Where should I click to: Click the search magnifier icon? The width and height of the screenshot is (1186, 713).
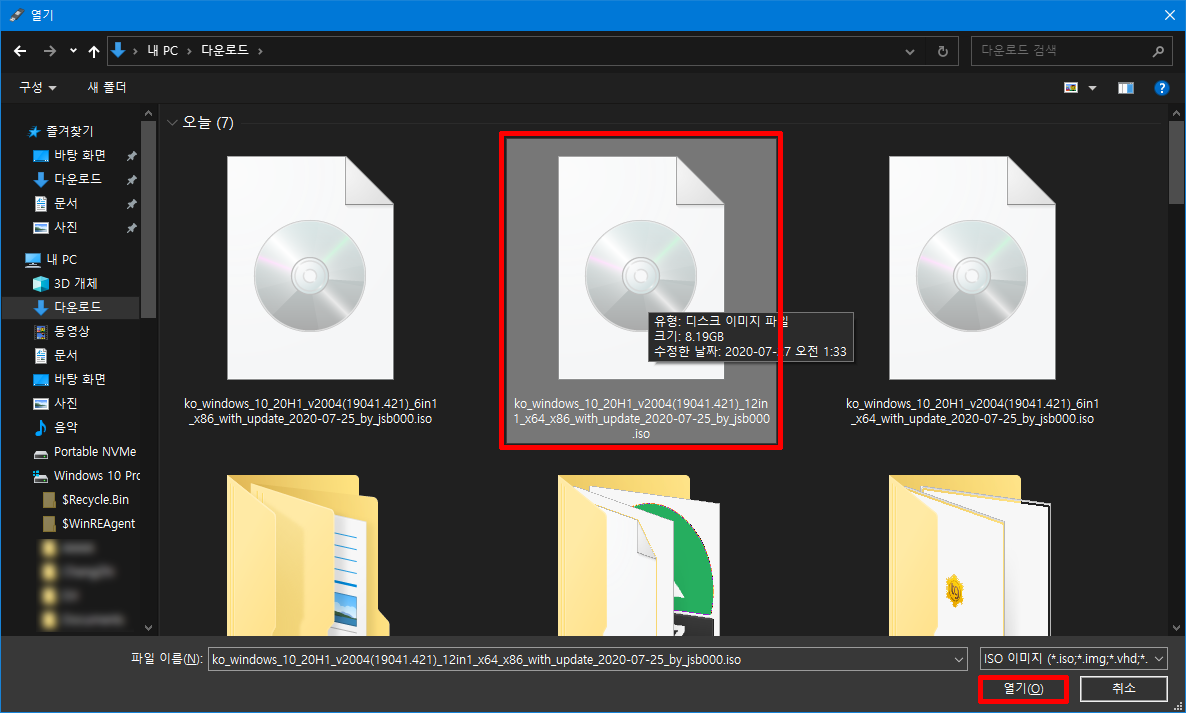(x=1157, y=51)
